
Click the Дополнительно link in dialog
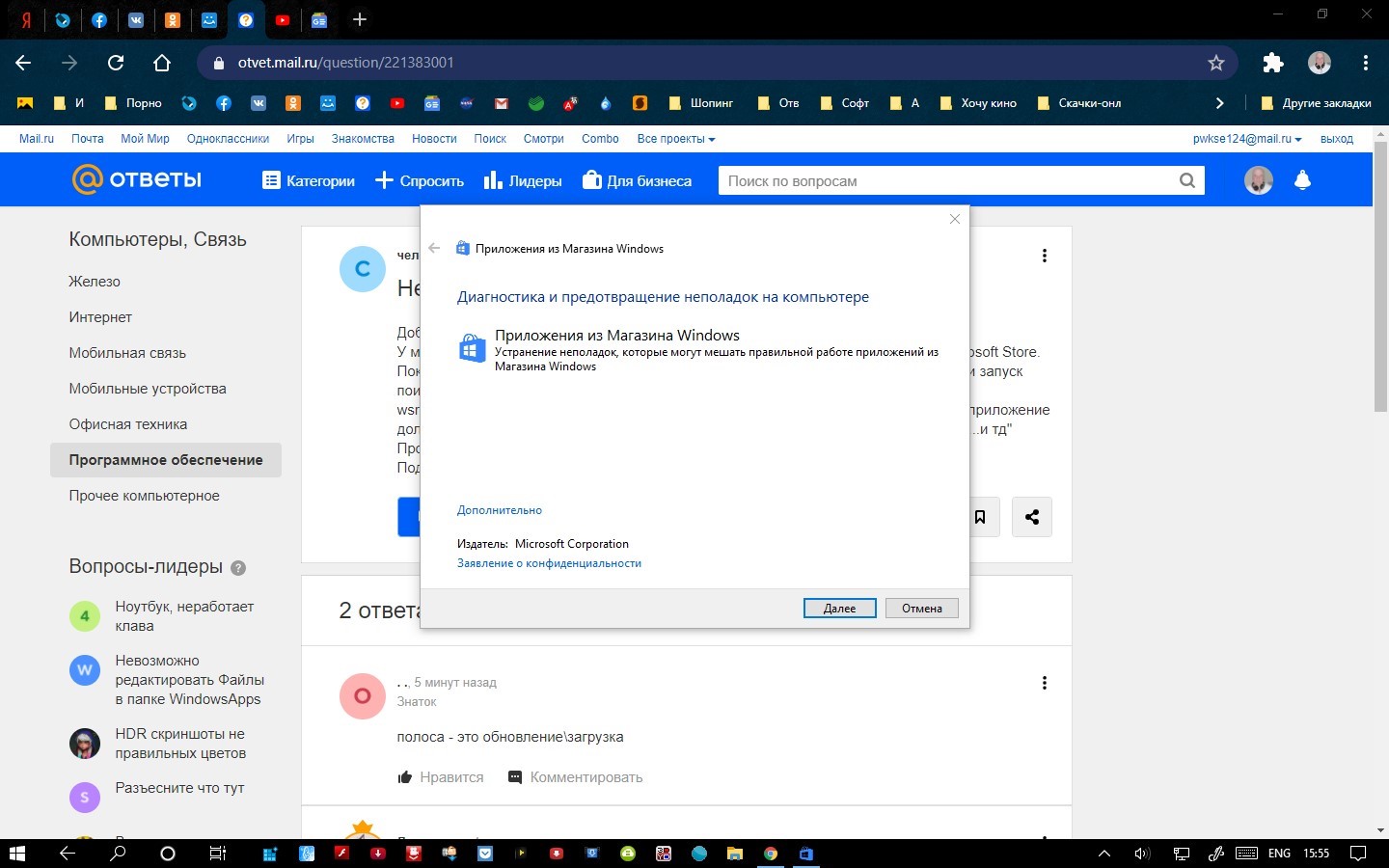click(x=500, y=510)
